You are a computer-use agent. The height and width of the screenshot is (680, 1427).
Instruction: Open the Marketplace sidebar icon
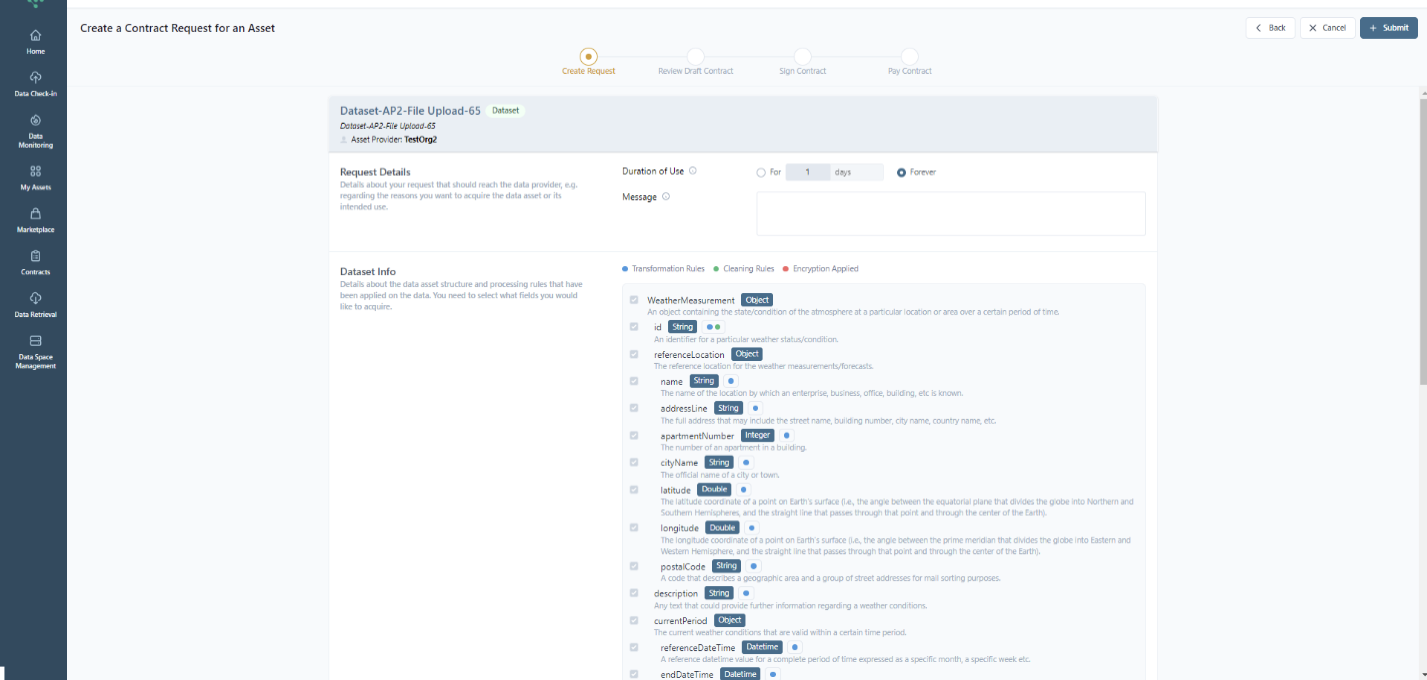click(x=35, y=219)
